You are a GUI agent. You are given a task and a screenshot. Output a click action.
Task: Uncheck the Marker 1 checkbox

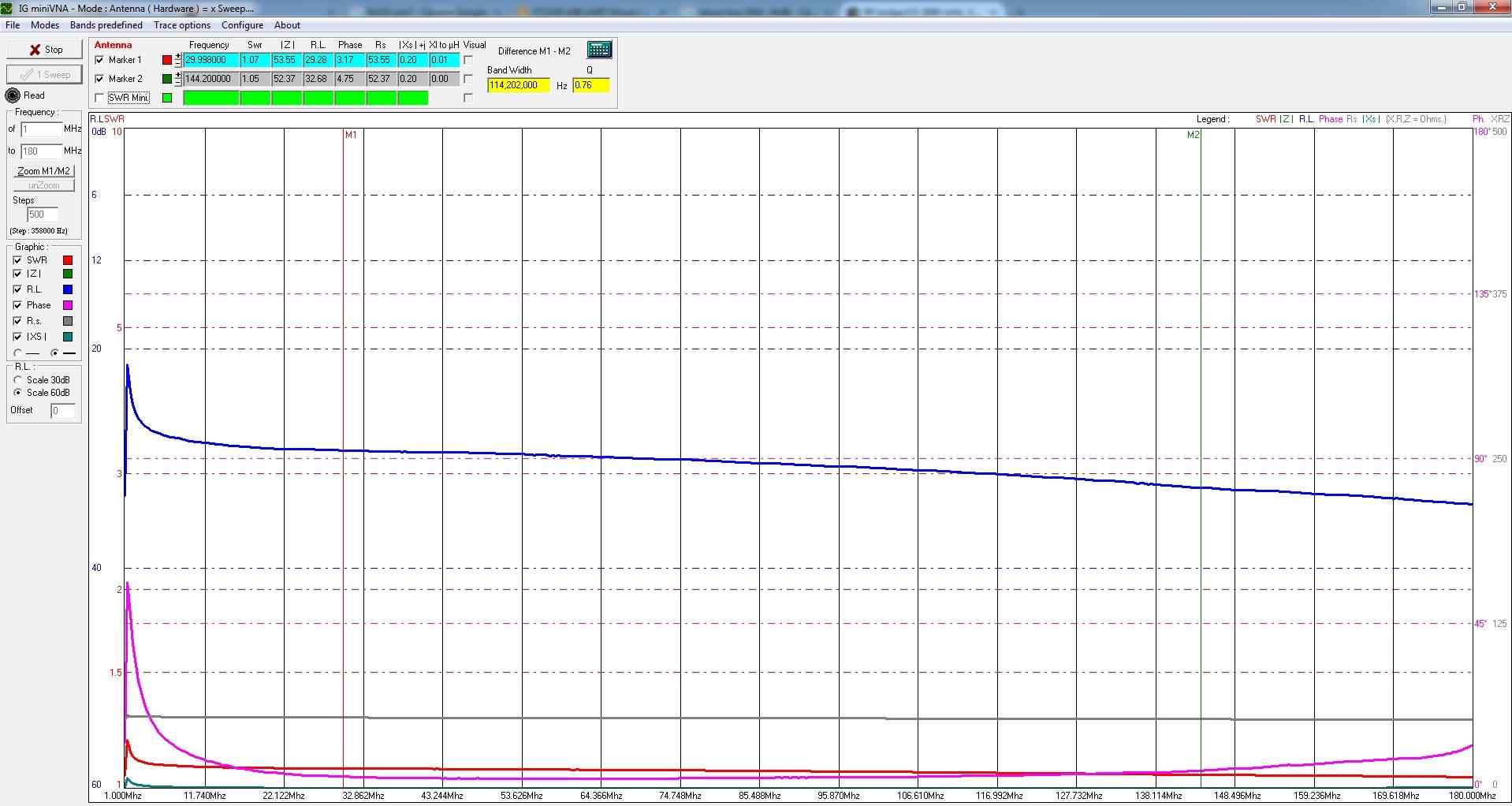pos(99,60)
